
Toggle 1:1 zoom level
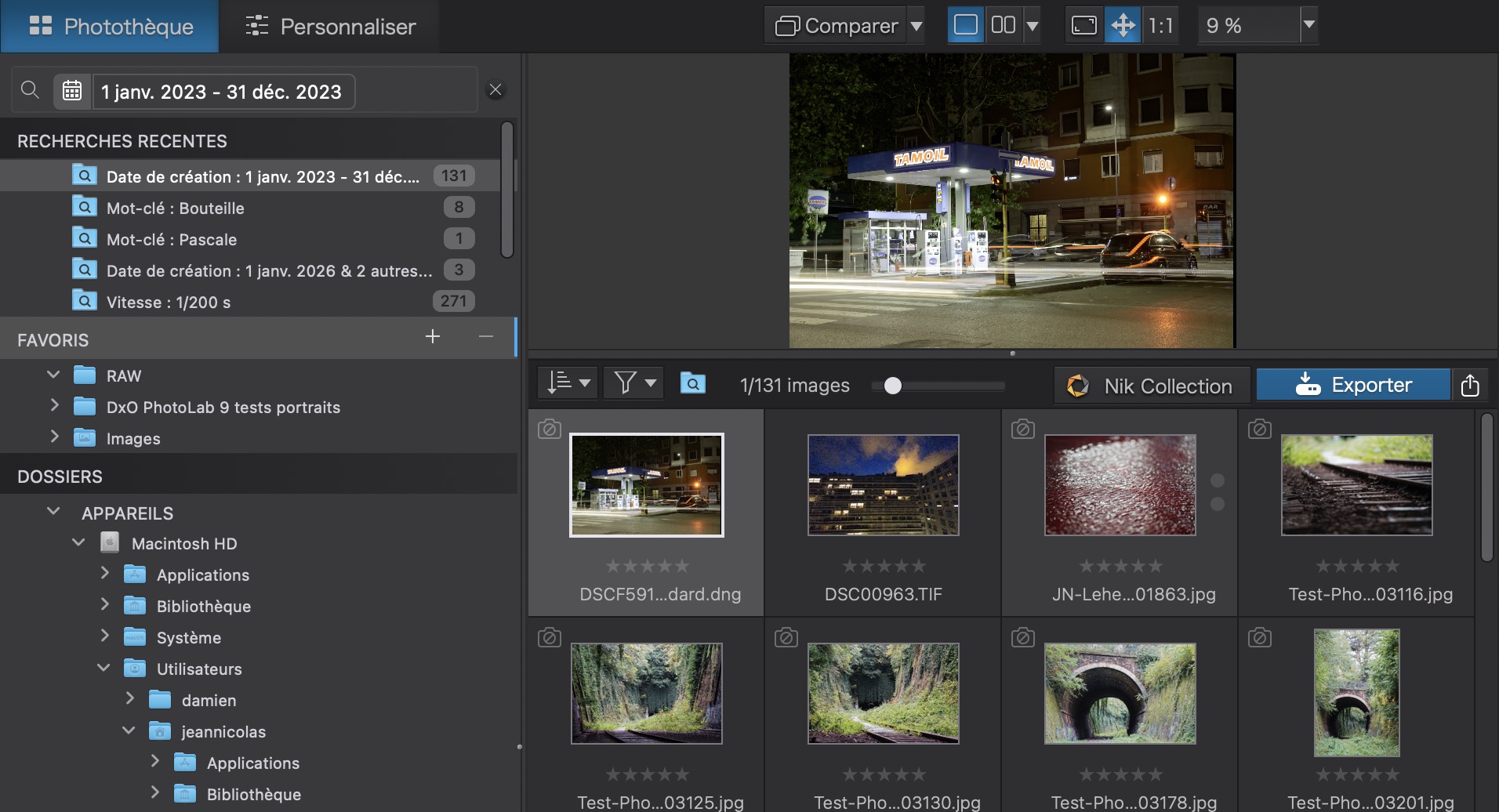tap(1160, 25)
